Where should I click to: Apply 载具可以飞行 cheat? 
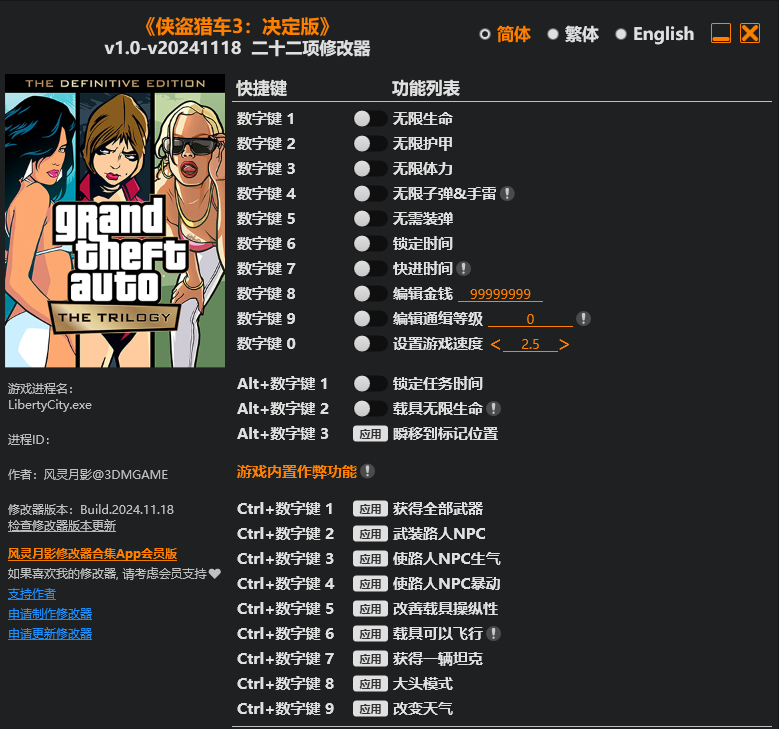coord(370,634)
